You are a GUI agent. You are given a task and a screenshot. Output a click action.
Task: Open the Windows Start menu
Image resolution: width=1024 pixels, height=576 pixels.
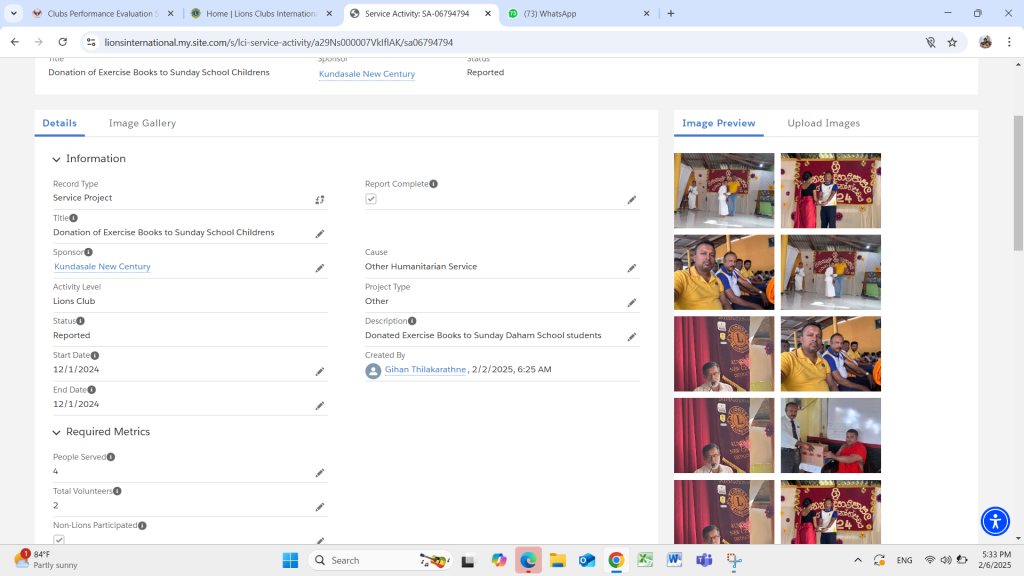(x=290, y=560)
